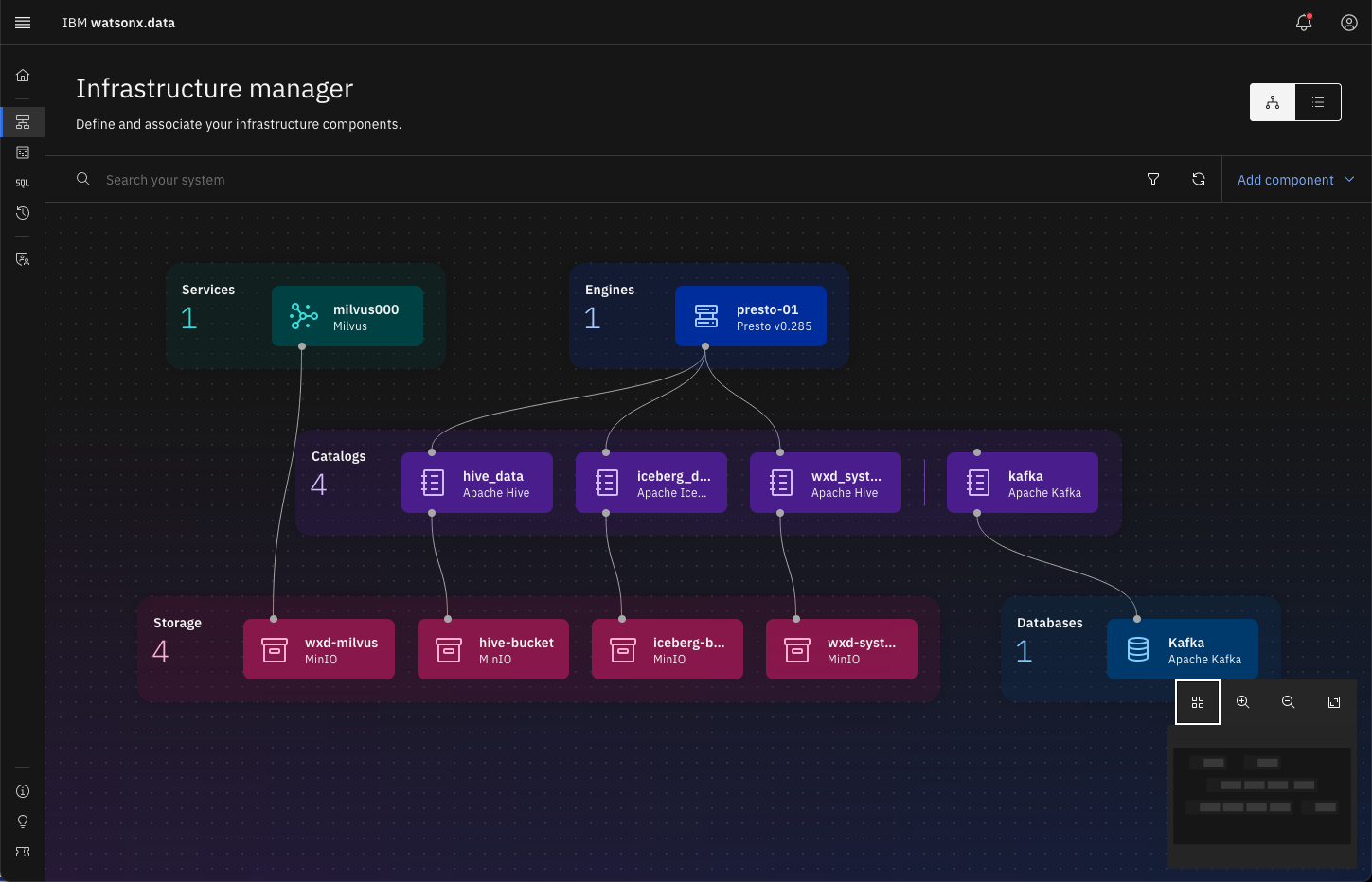Click the kafka catalog notebook icon
This screenshot has height=882, width=1372.
978,483
